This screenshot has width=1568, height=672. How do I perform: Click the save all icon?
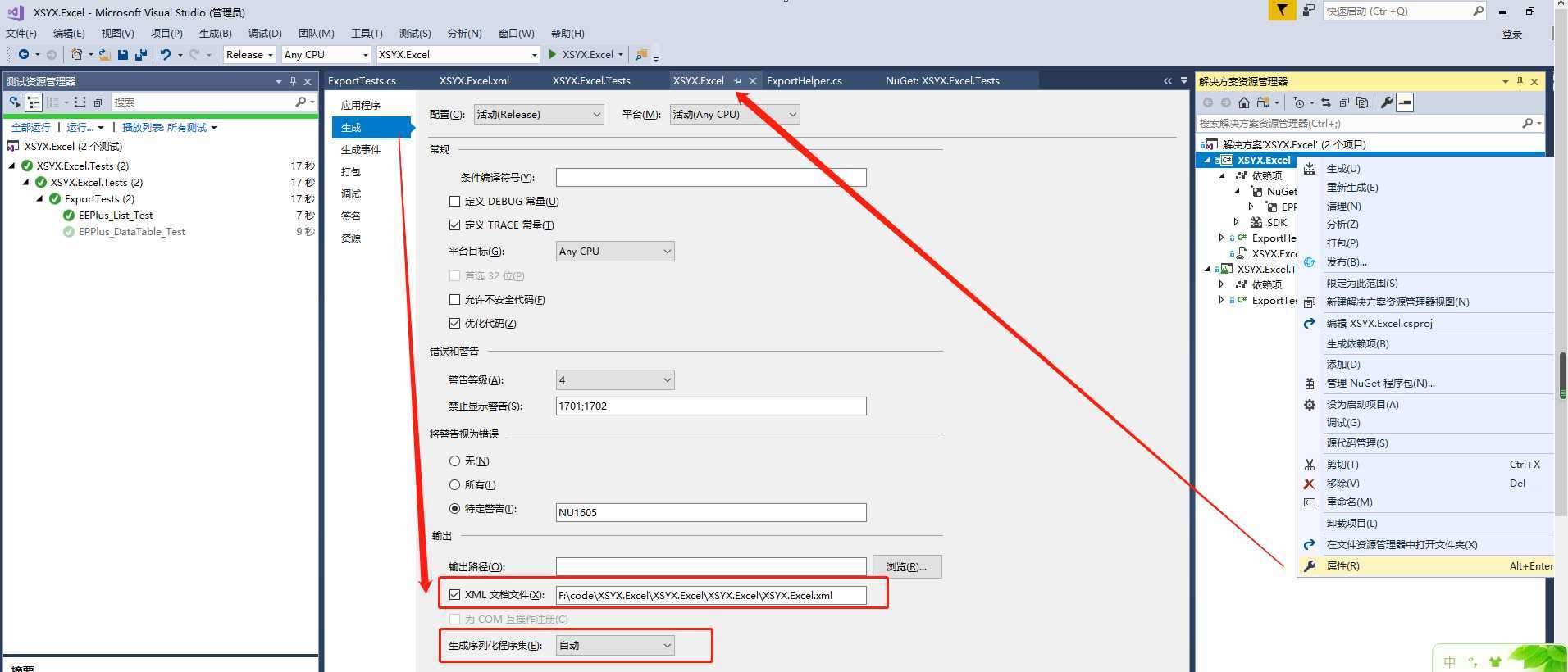[x=140, y=54]
